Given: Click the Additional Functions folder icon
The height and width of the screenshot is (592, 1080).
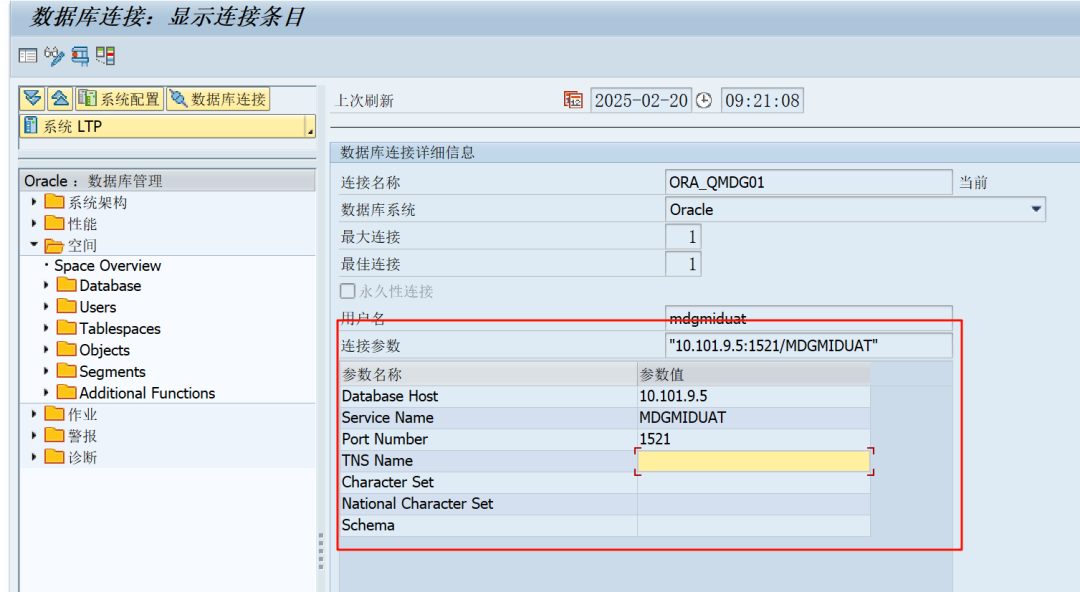Looking at the screenshot, I should pos(67,392).
